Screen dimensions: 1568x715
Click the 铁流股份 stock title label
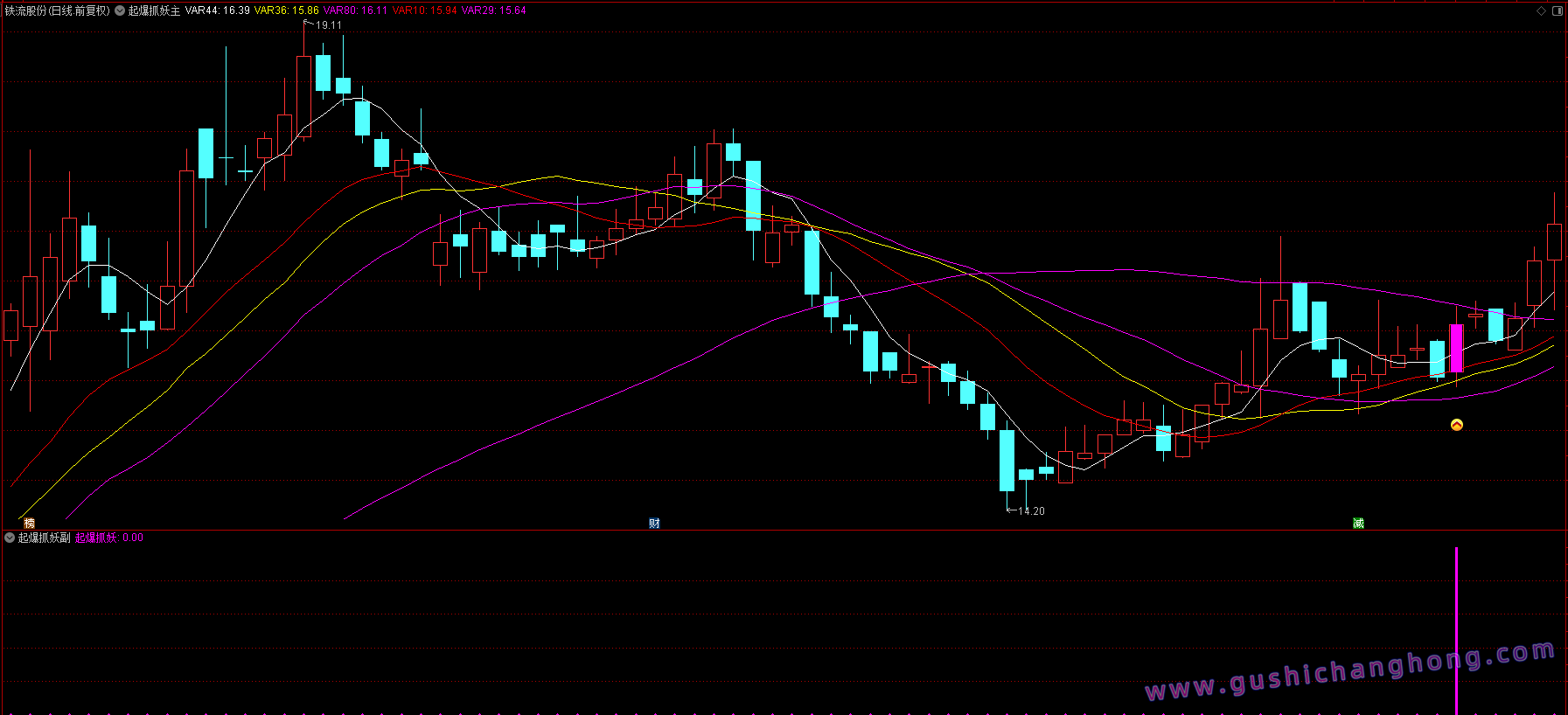pyautogui.click(x=58, y=10)
